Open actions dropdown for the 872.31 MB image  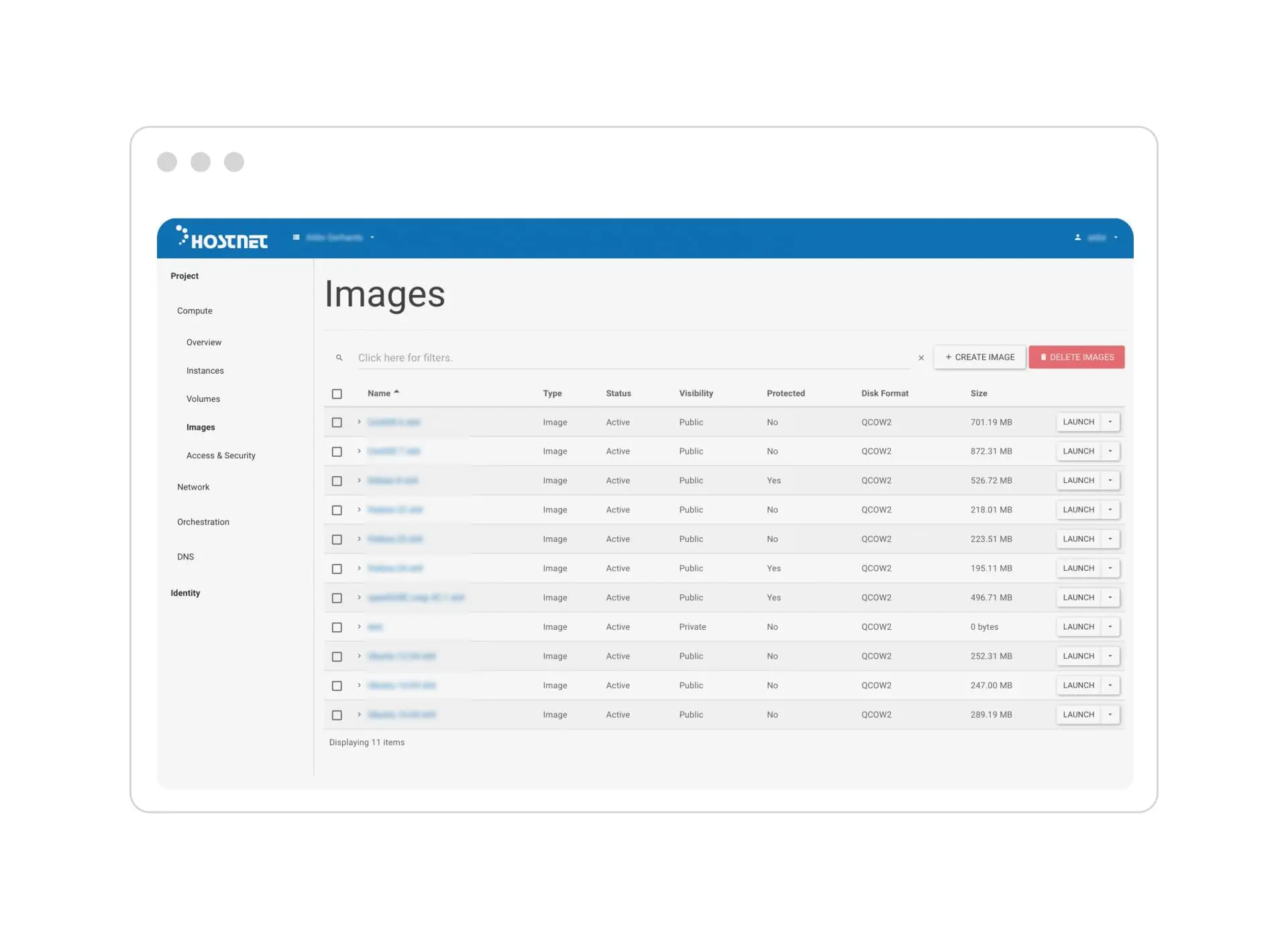click(x=1110, y=451)
